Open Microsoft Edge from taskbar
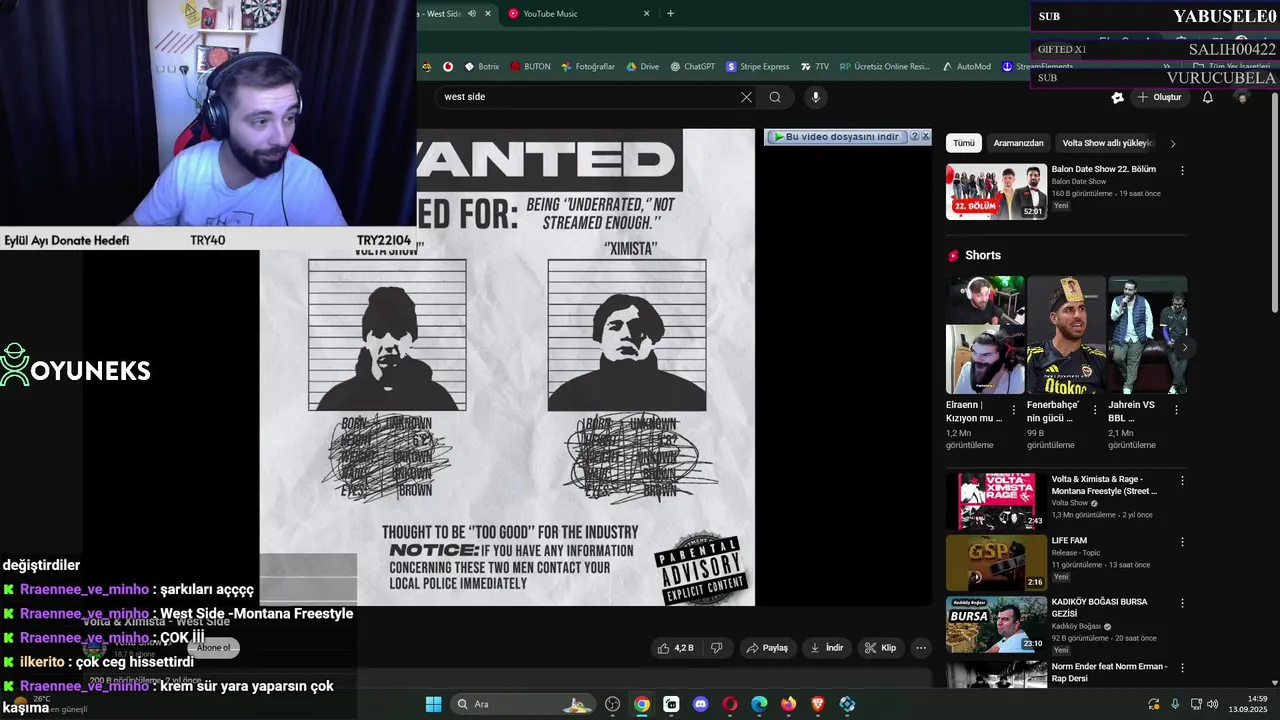Screen dimensions: 1280x720 [x=759, y=704]
